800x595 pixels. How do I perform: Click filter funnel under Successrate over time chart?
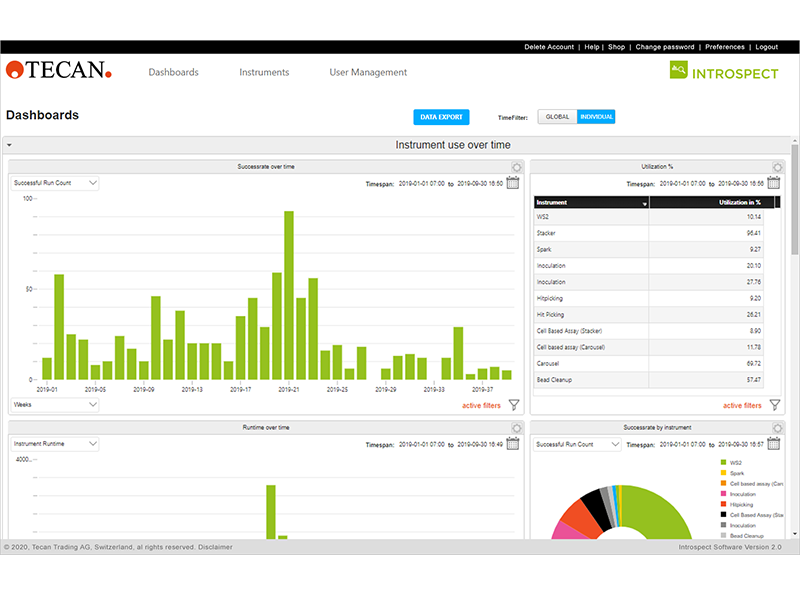(514, 405)
